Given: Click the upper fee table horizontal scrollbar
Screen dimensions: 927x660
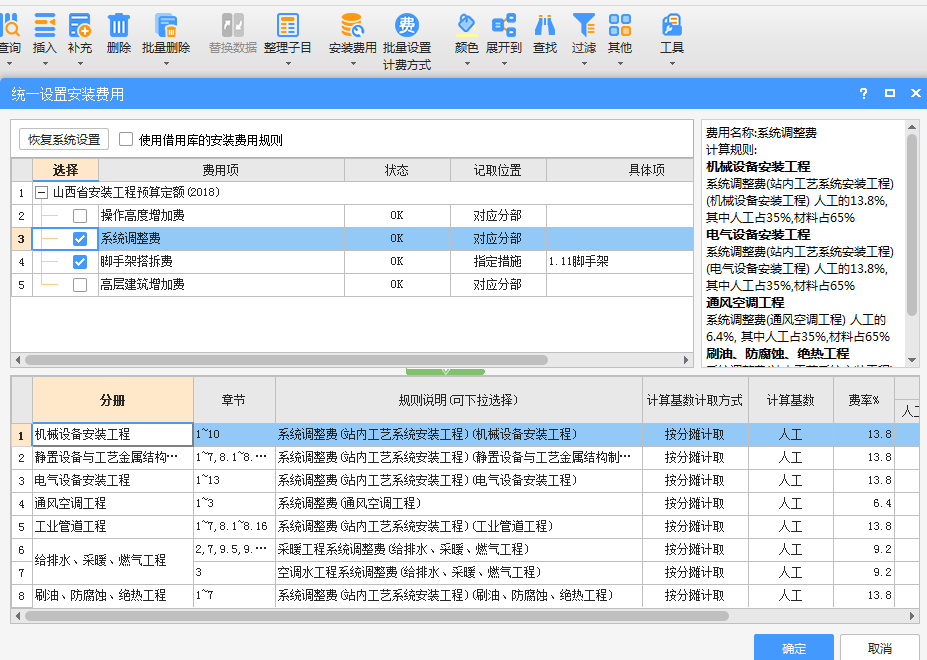Looking at the screenshot, I should click(286, 360).
